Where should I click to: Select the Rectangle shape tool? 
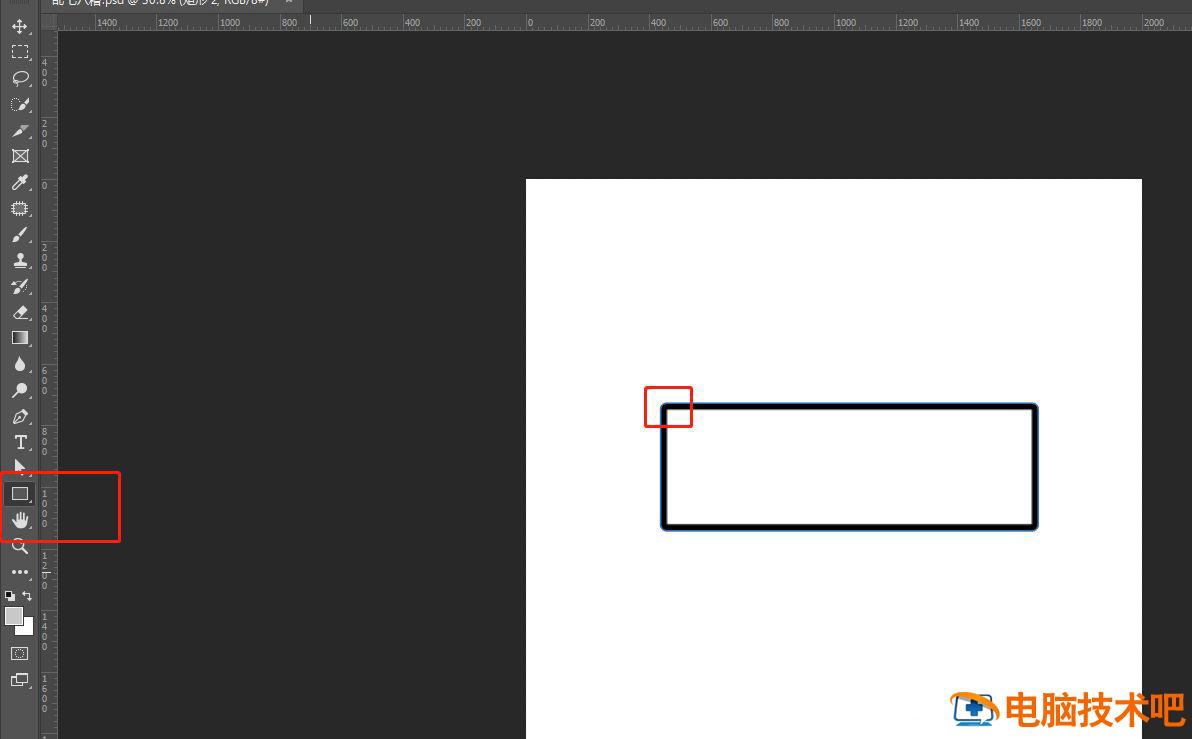tap(19, 494)
